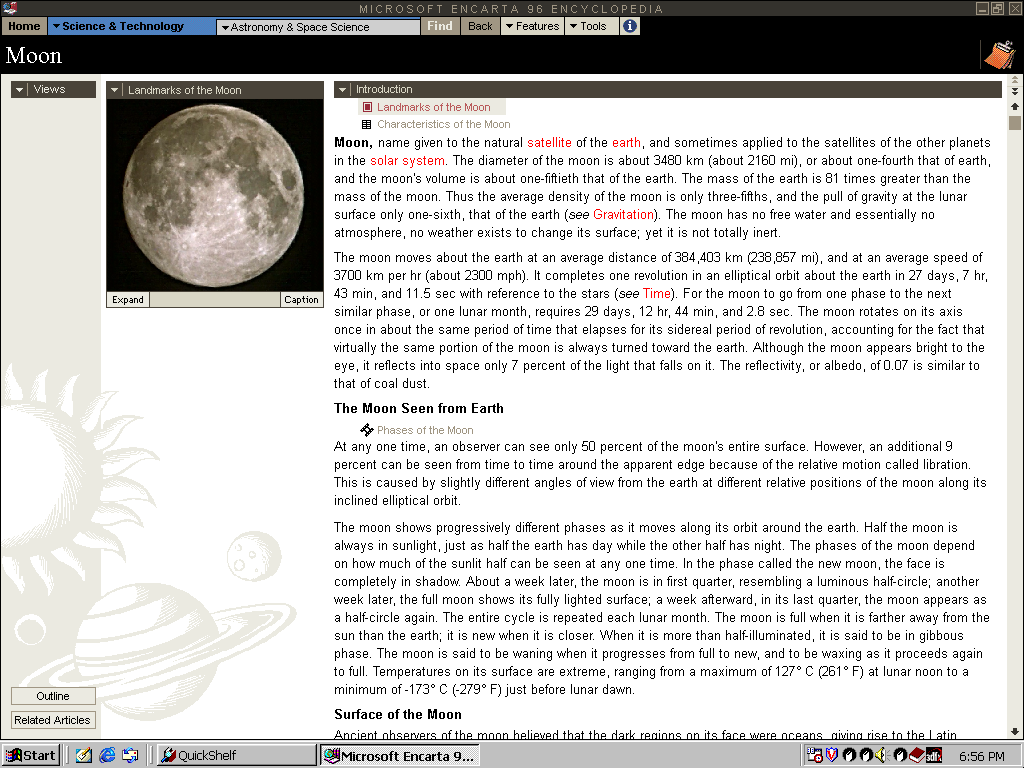Follow the red 'Time' link
The width and height of the screenshot is (1024, 768).
656,293
